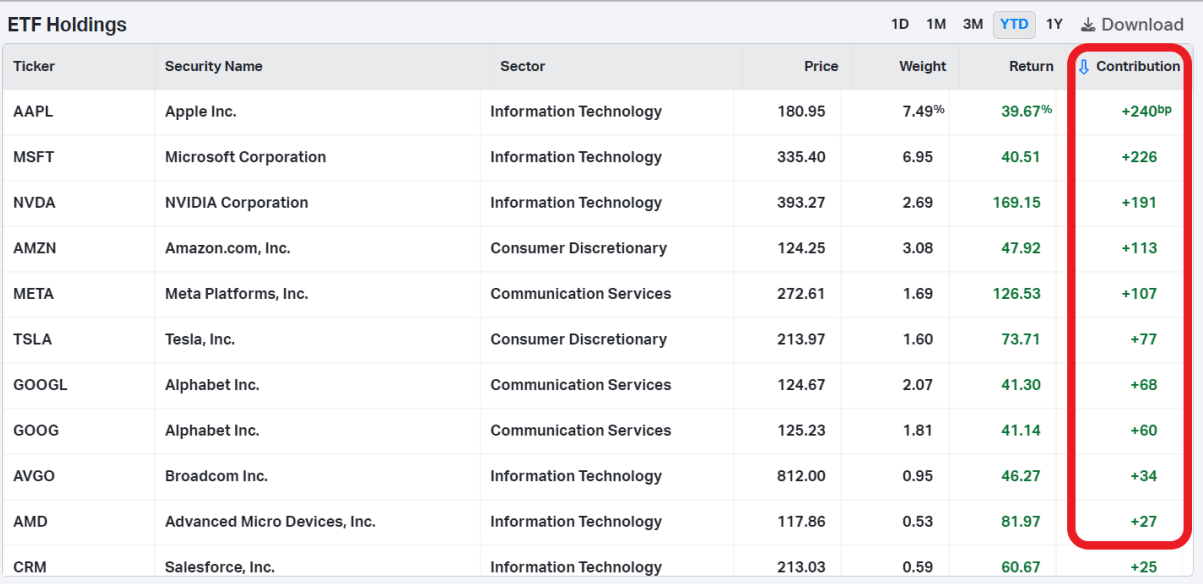Screen dimensions: 1203x584
Task: Click the Security Name column header
Action: (214, 66)
